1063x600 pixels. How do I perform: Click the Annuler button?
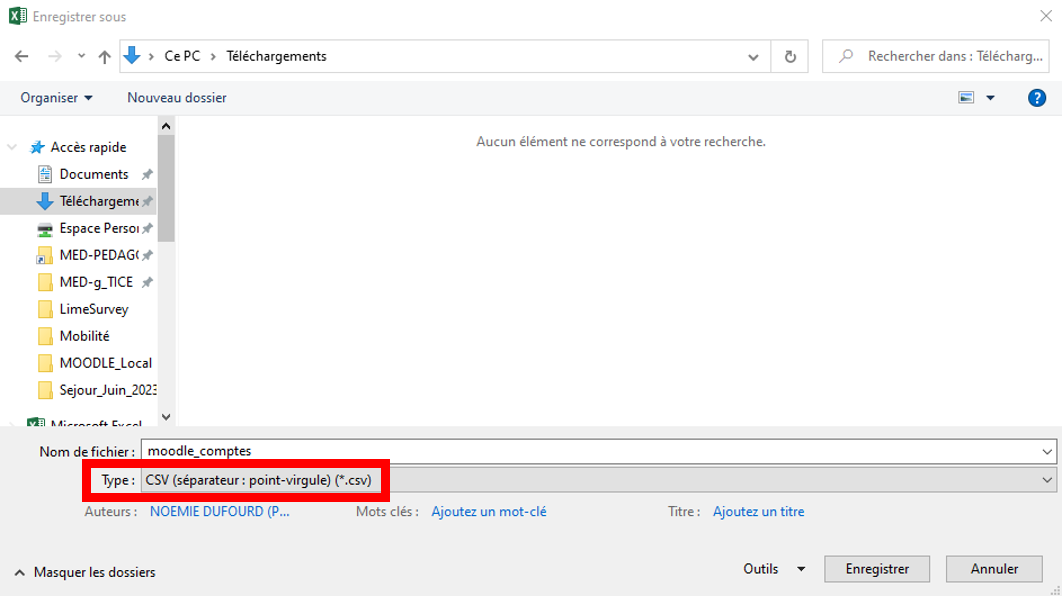pyautogui.click(x=994, y=569)
